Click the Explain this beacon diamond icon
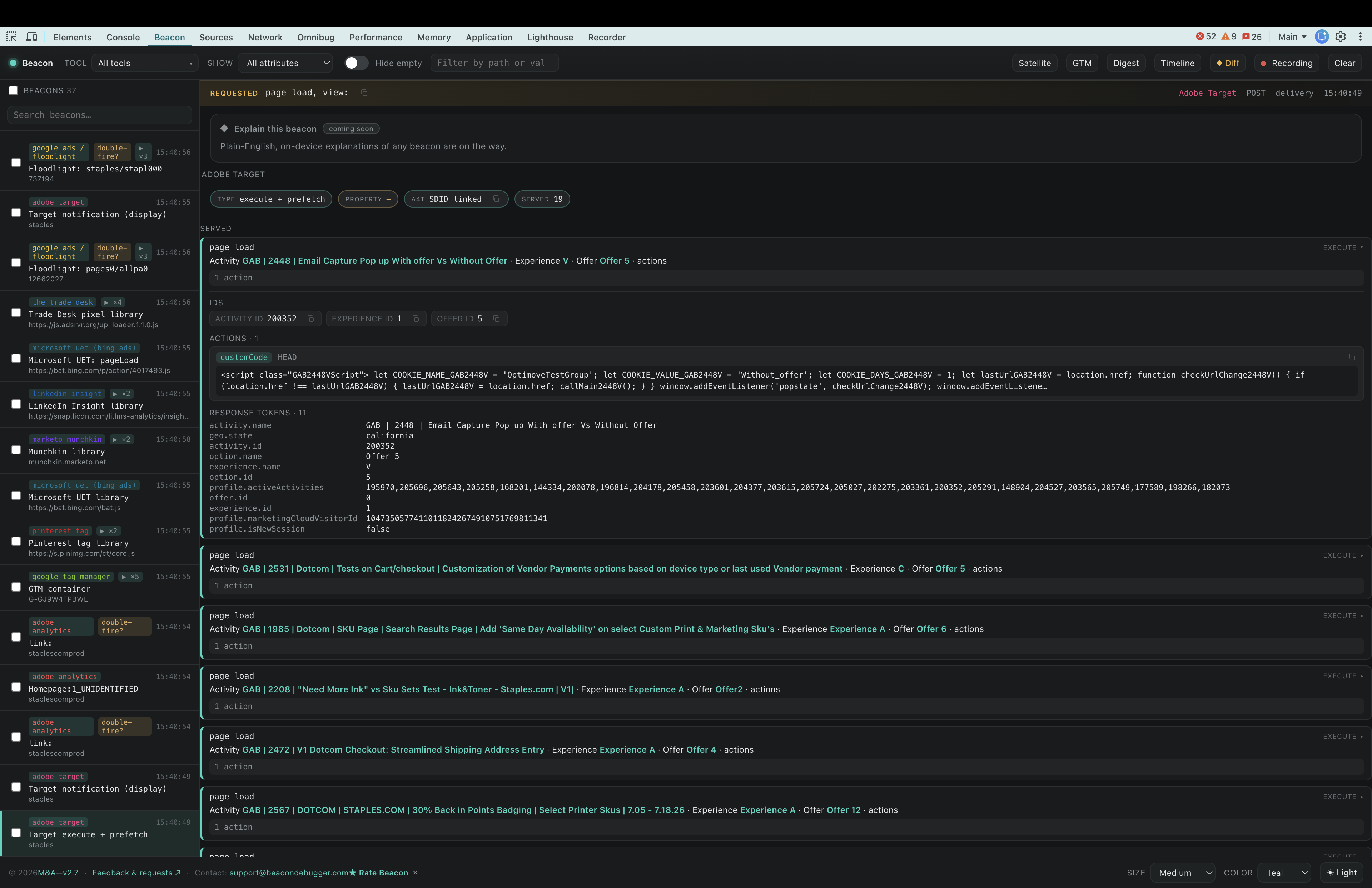 point(224,129)
